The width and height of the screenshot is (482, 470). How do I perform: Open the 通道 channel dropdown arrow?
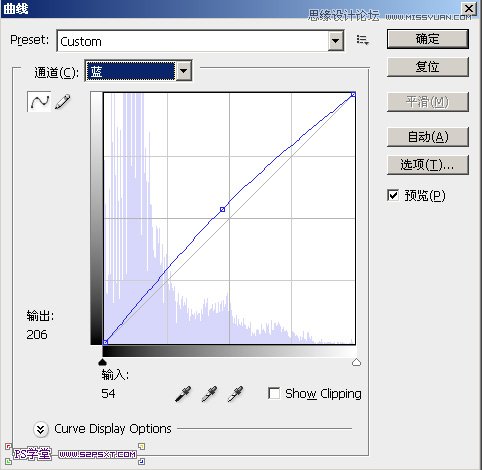(x=184, y=71)
